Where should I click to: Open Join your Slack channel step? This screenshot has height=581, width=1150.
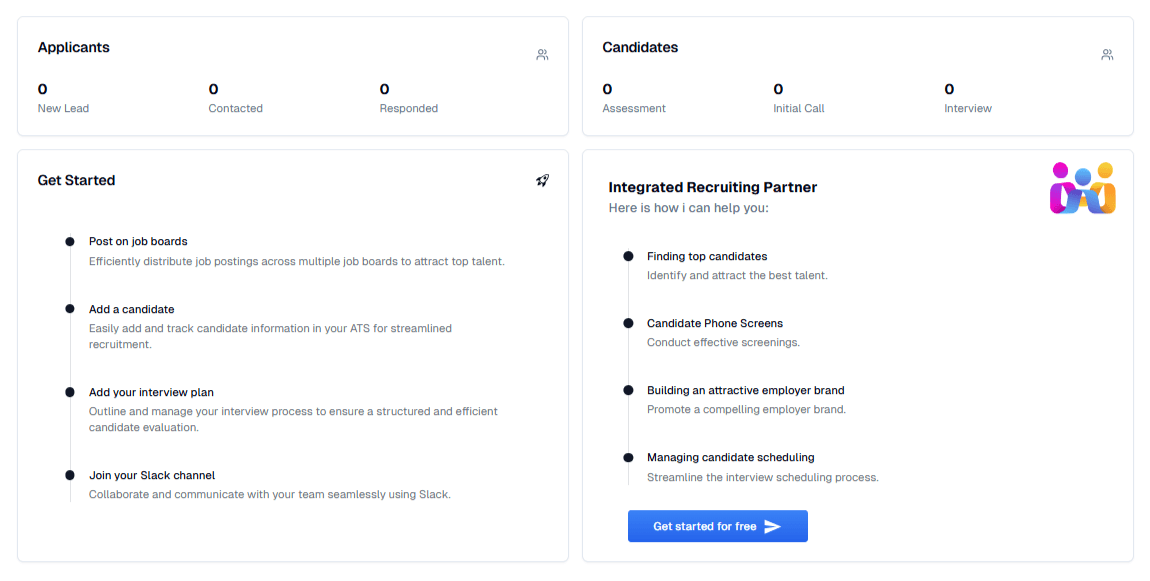pos(152,475)
